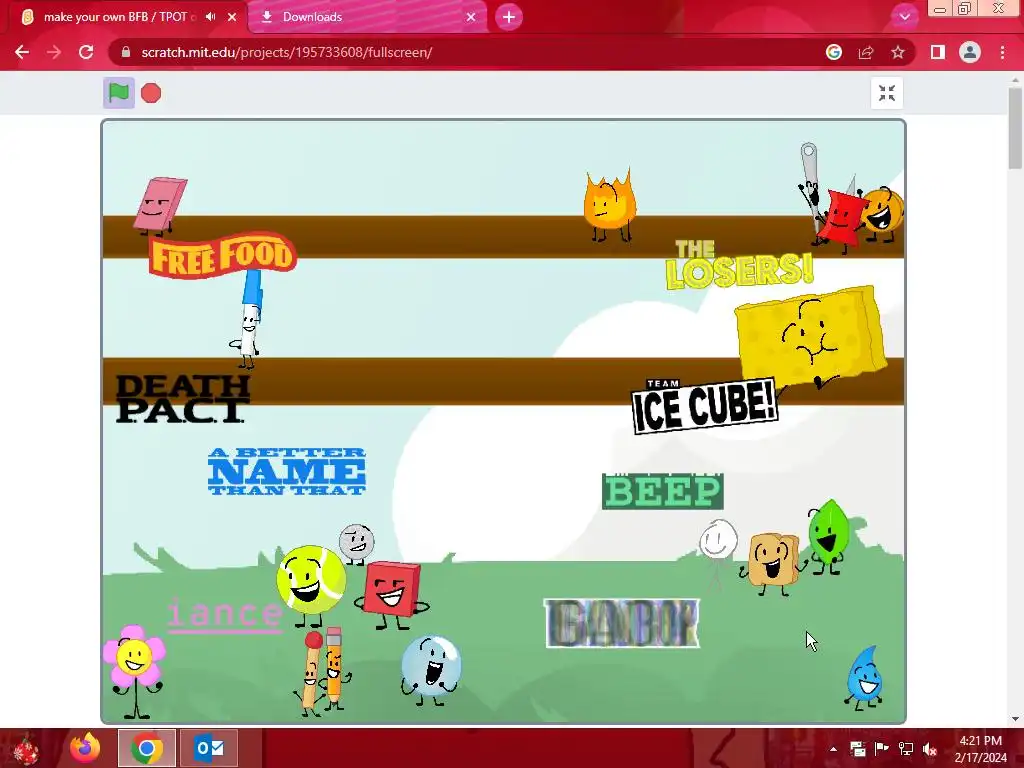Mute audio on the Scratch tab
1024x768 pixels.
coord(210,17)
